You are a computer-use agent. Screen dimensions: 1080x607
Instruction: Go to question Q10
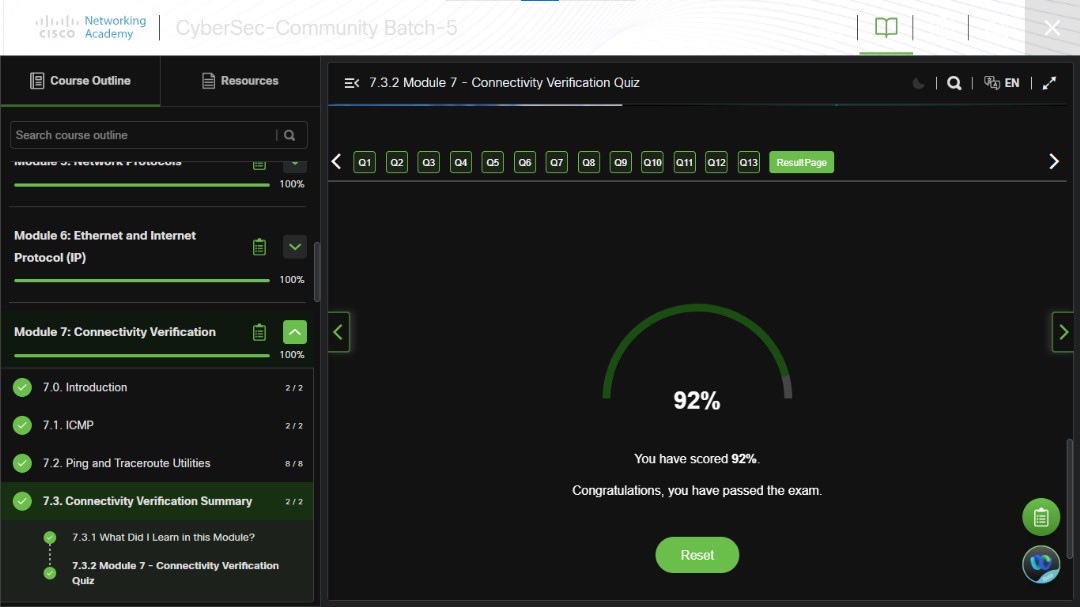[x=652, y=163]
